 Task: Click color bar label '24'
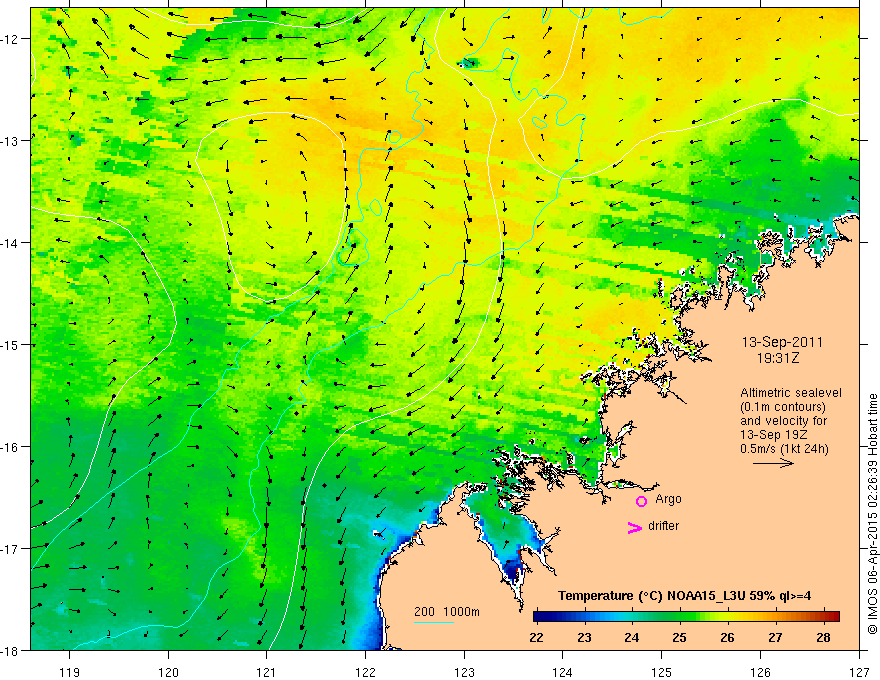[631, 638]
